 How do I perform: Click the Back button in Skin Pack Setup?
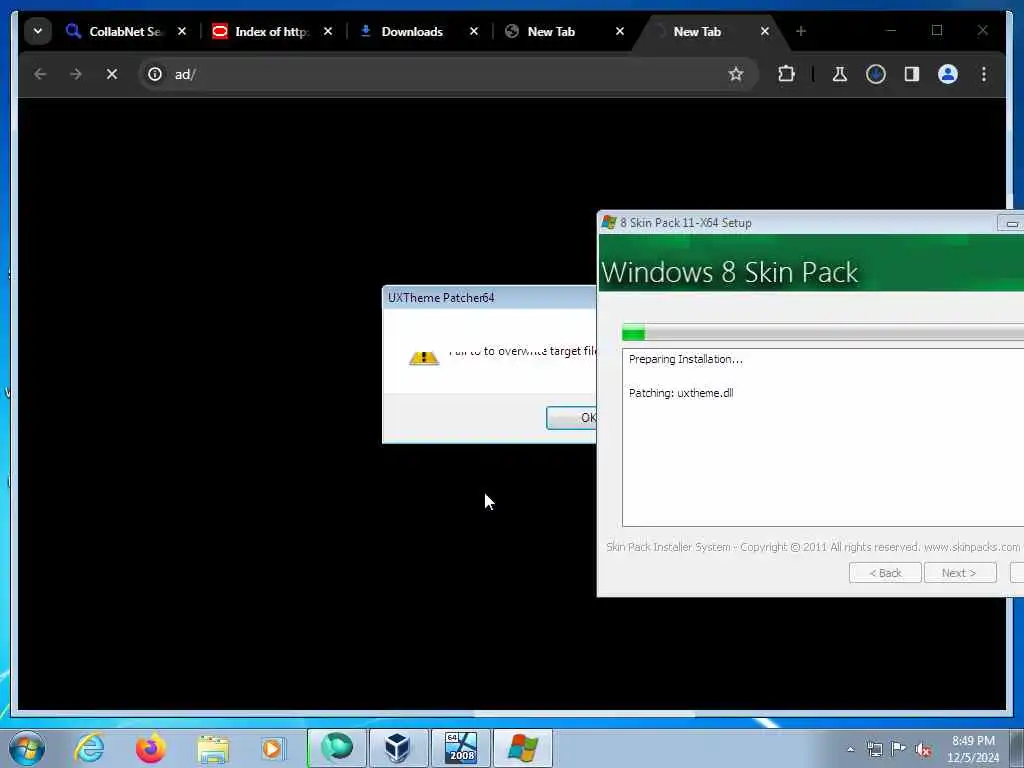coord(885,573)
